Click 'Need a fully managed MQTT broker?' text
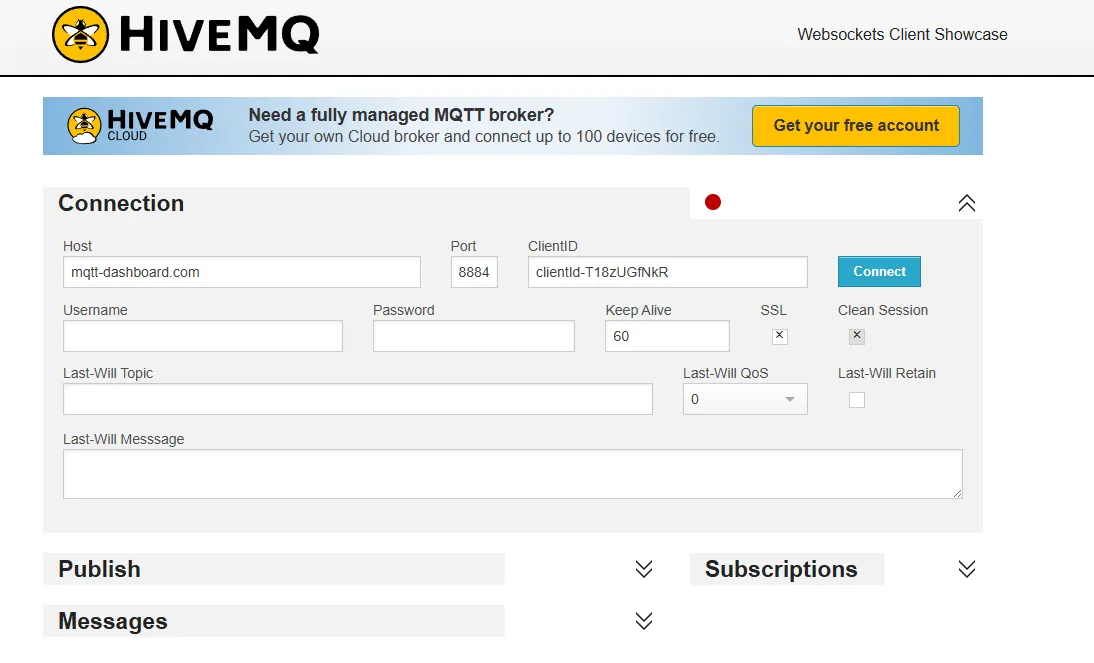 click(401, 114)
